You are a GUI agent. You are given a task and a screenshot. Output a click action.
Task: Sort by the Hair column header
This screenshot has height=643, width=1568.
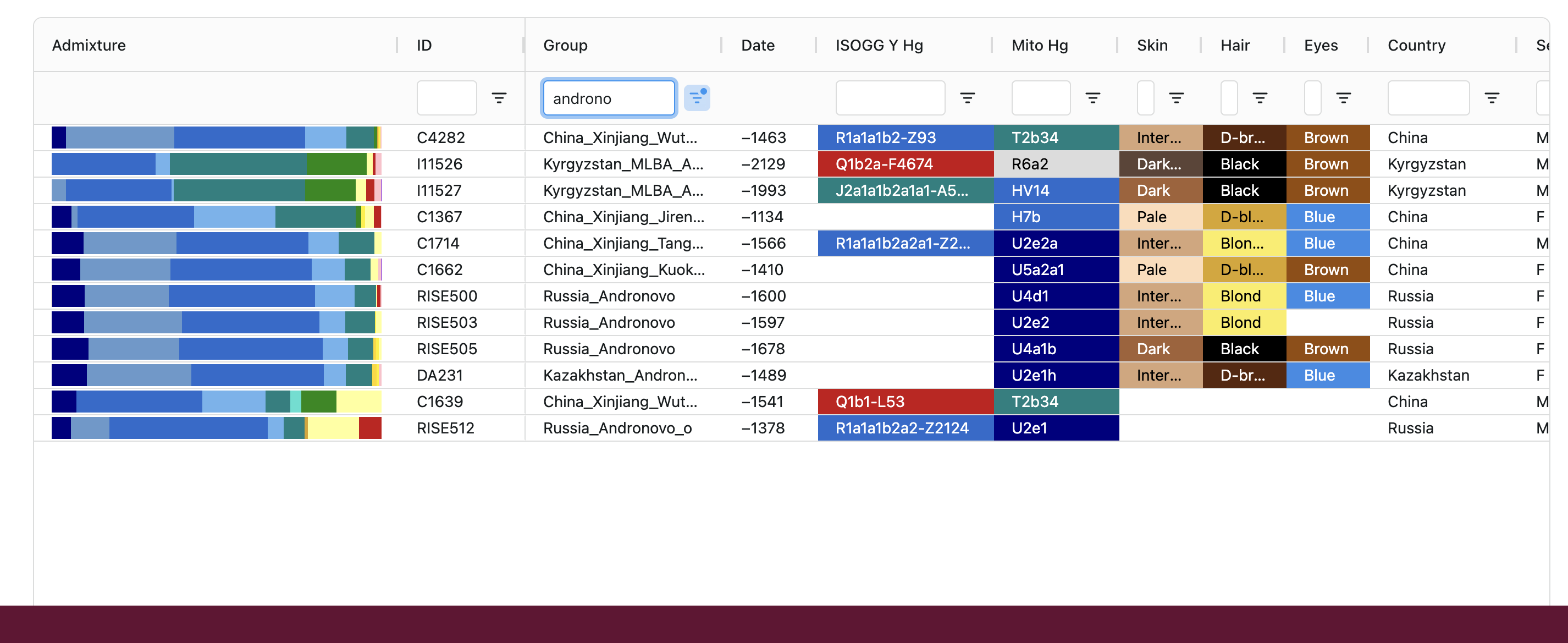tap(1235, 45)
